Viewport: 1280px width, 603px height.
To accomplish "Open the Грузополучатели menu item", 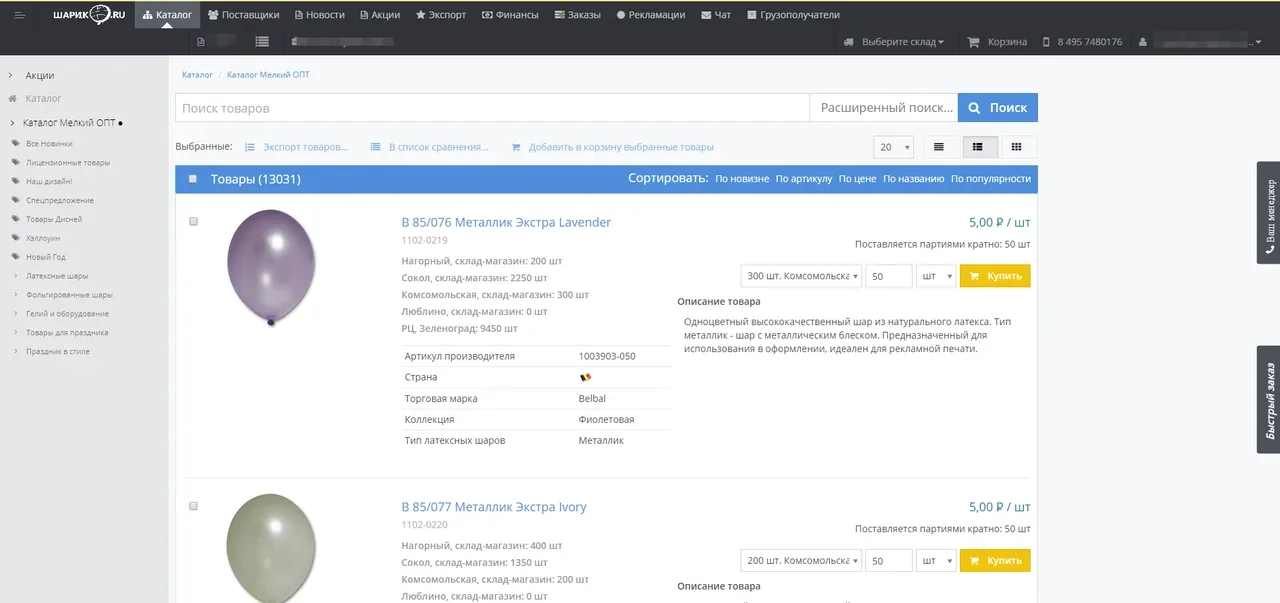I will tap(793, 15).
